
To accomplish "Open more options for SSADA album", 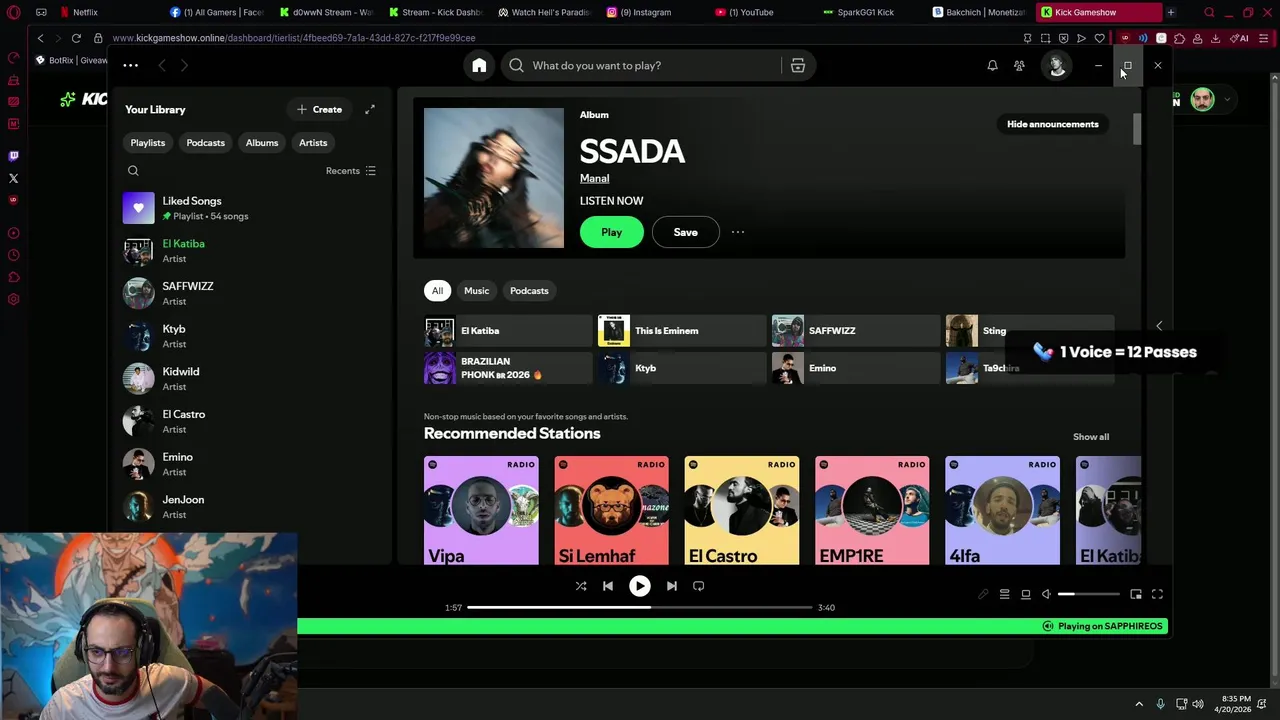I will tap(738, 232).
